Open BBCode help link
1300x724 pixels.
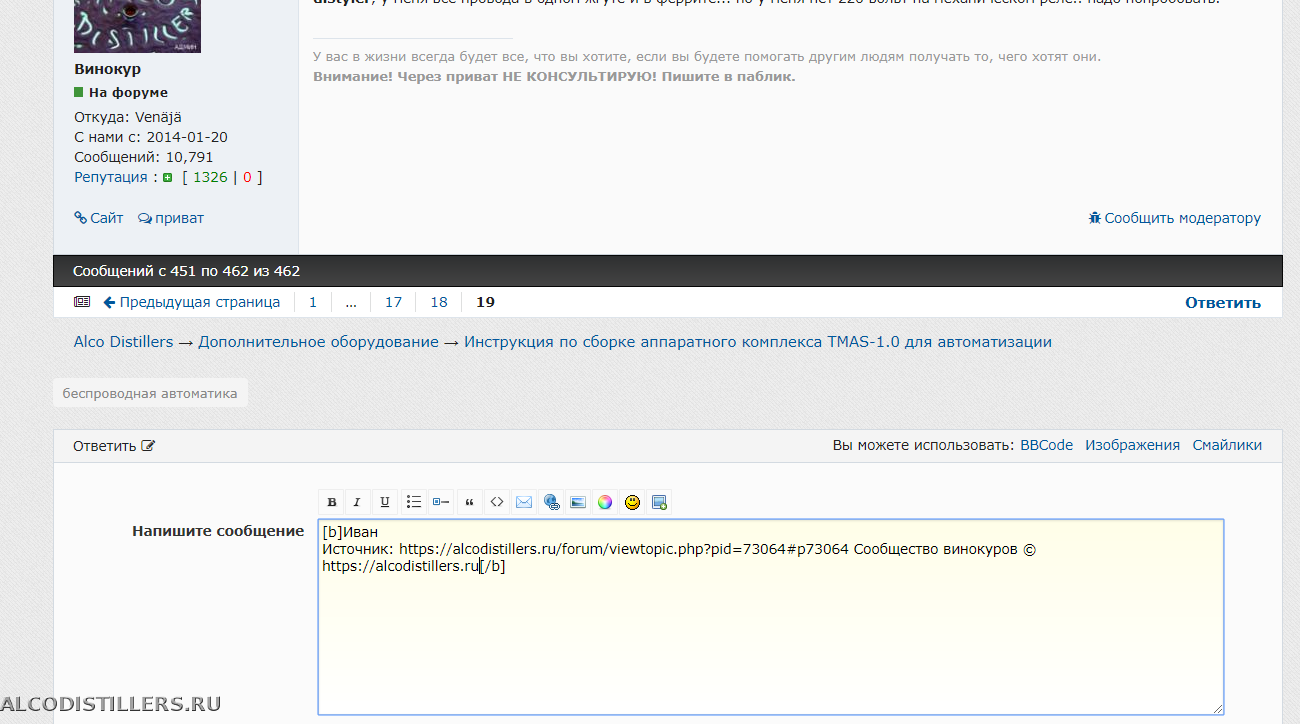(x=1046, y=445)
